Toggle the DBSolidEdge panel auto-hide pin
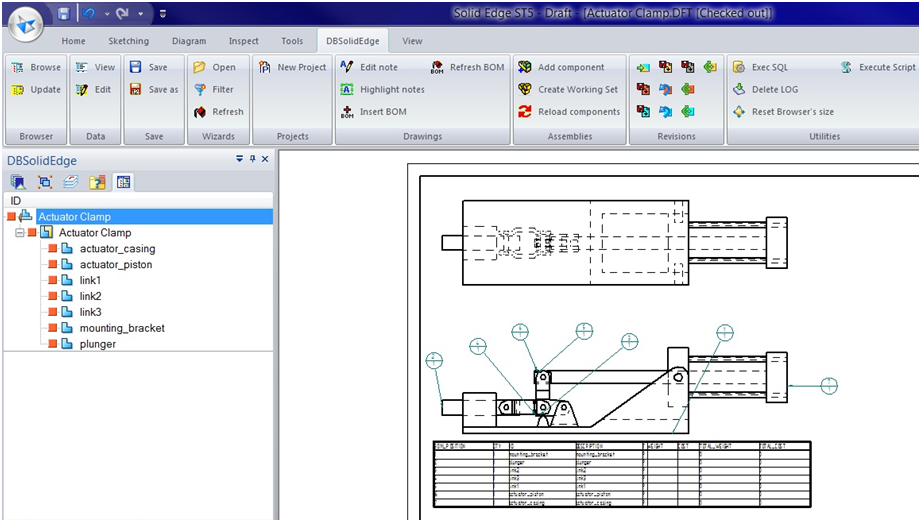The width and height of the screenshot is (920, 523). click(253, 159)
